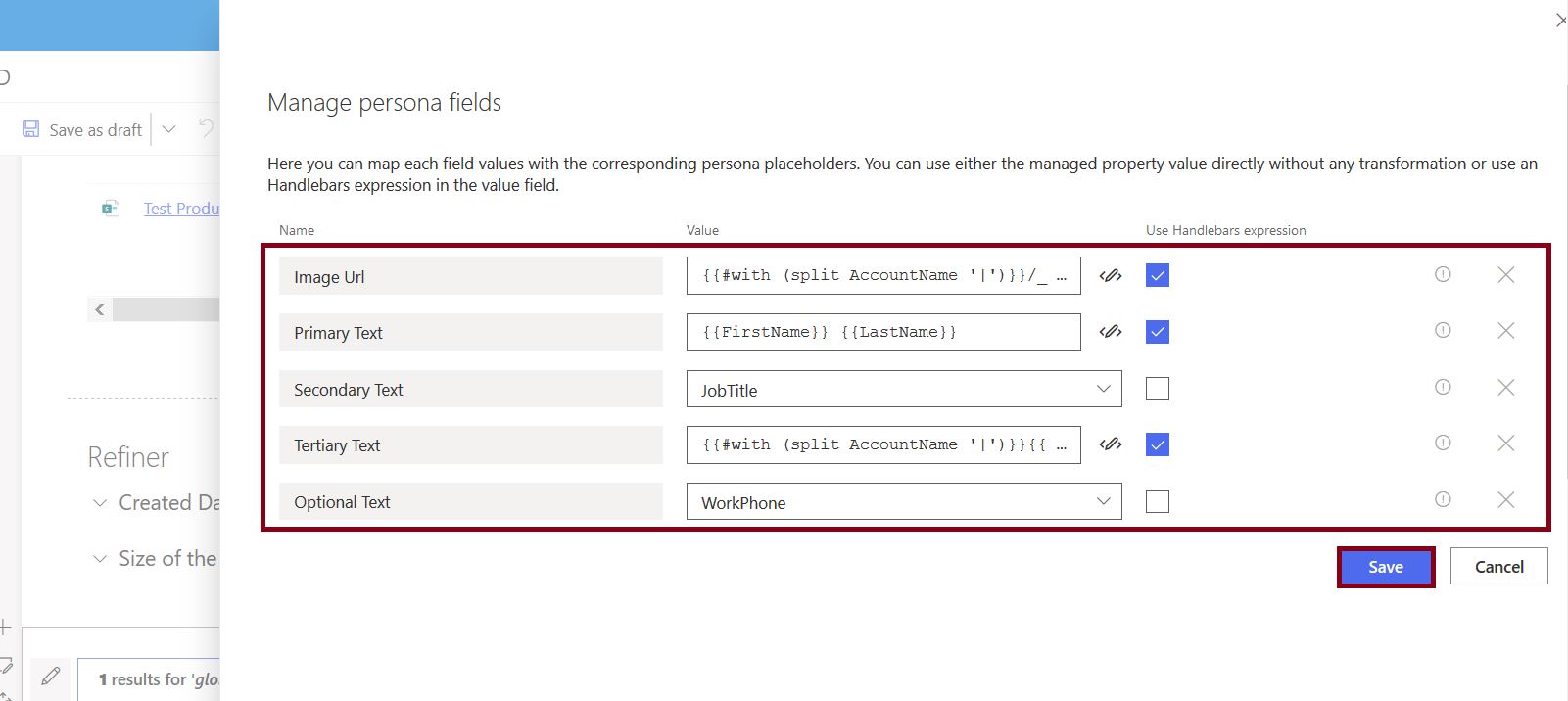Open code editor for Image Url value
1568x701 pixels.
[x=1110, y=276]
